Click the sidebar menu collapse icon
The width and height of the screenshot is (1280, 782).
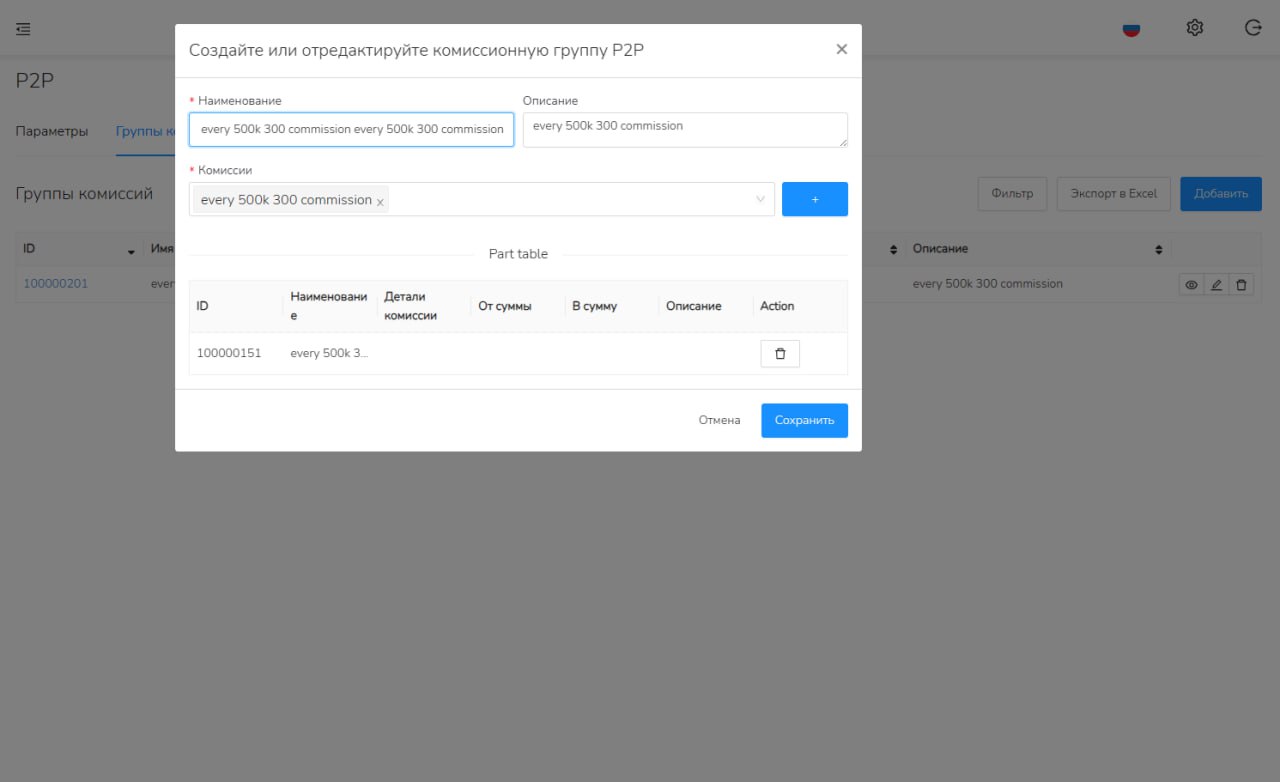click(23, 29)
